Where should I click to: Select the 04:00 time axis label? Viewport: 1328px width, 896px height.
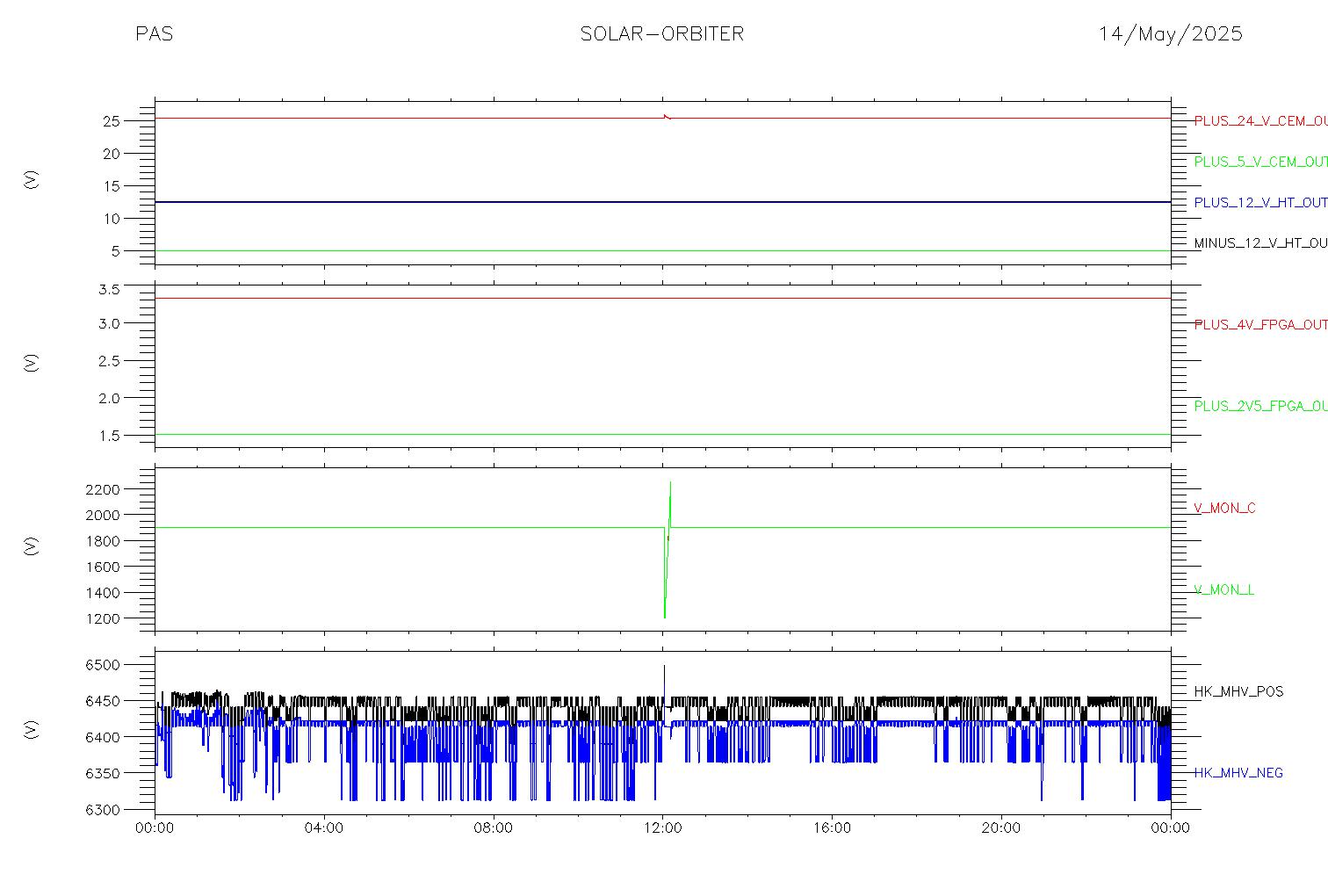[x=324, y=827]
